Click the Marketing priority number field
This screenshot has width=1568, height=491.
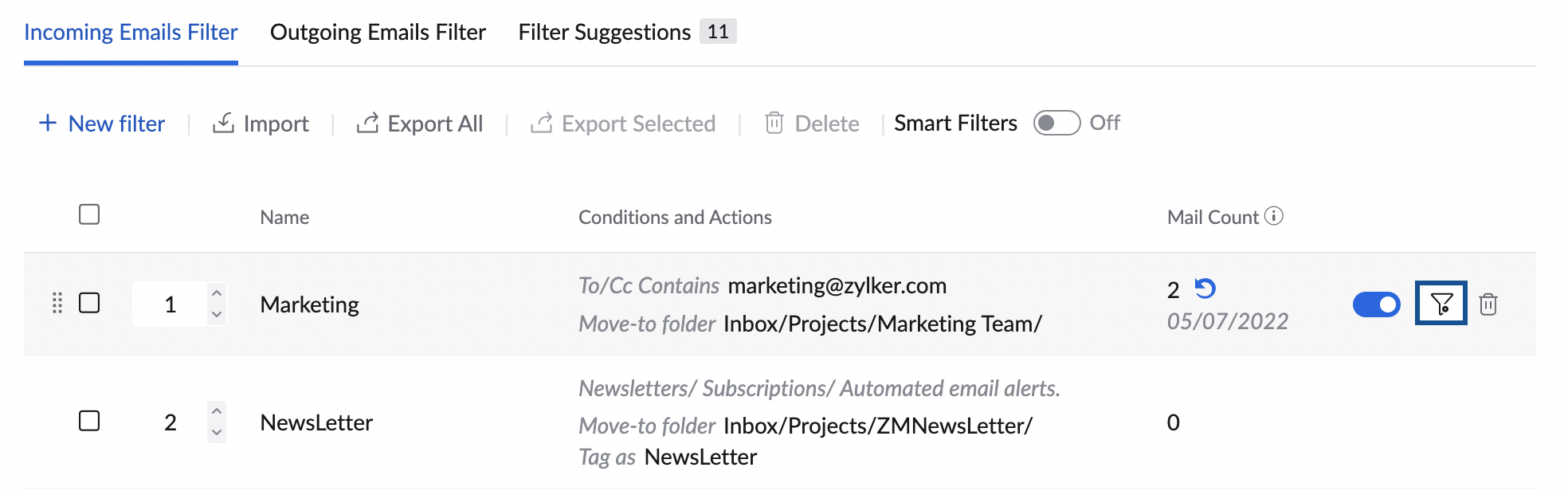[x=170, y=304]
